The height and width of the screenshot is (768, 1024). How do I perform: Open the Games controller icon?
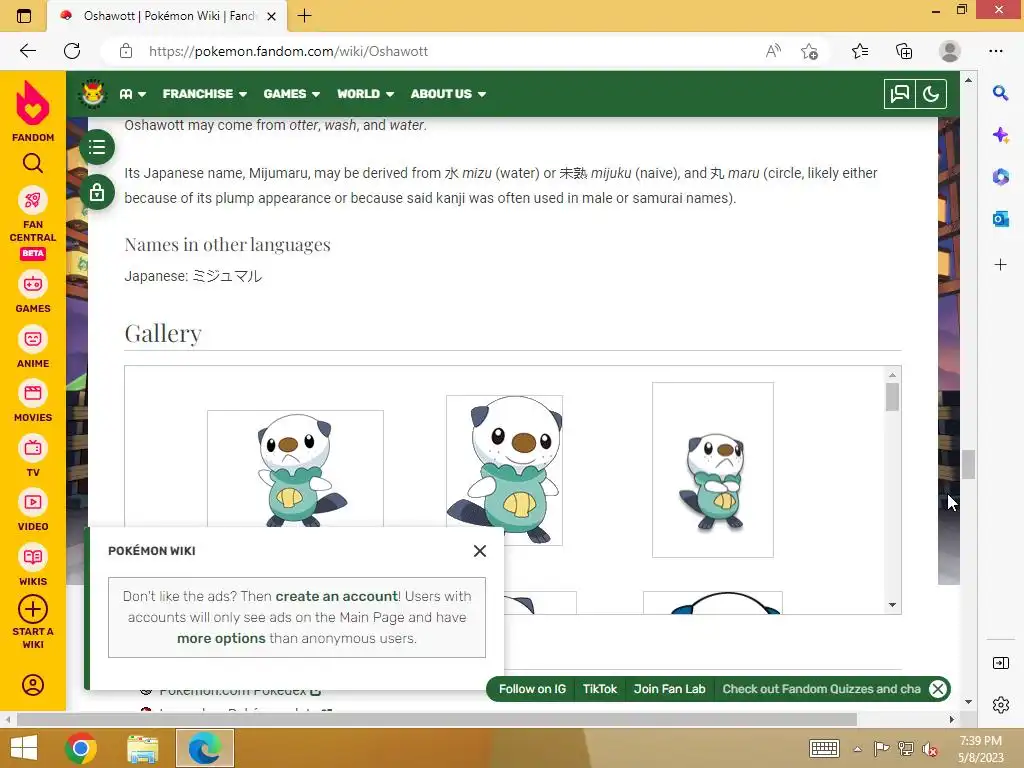click(x=33, y=284)
